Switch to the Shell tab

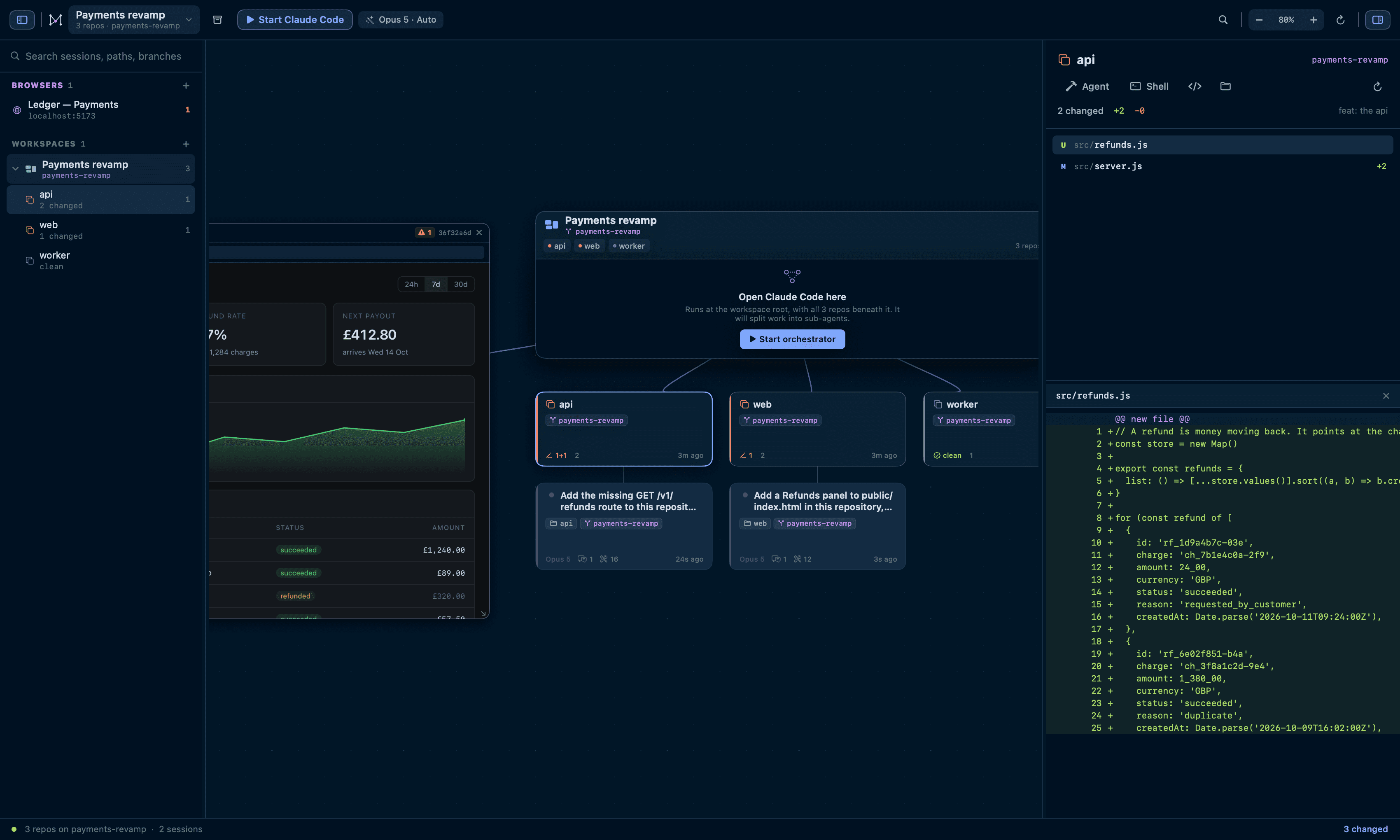[x=1149, y=86]
